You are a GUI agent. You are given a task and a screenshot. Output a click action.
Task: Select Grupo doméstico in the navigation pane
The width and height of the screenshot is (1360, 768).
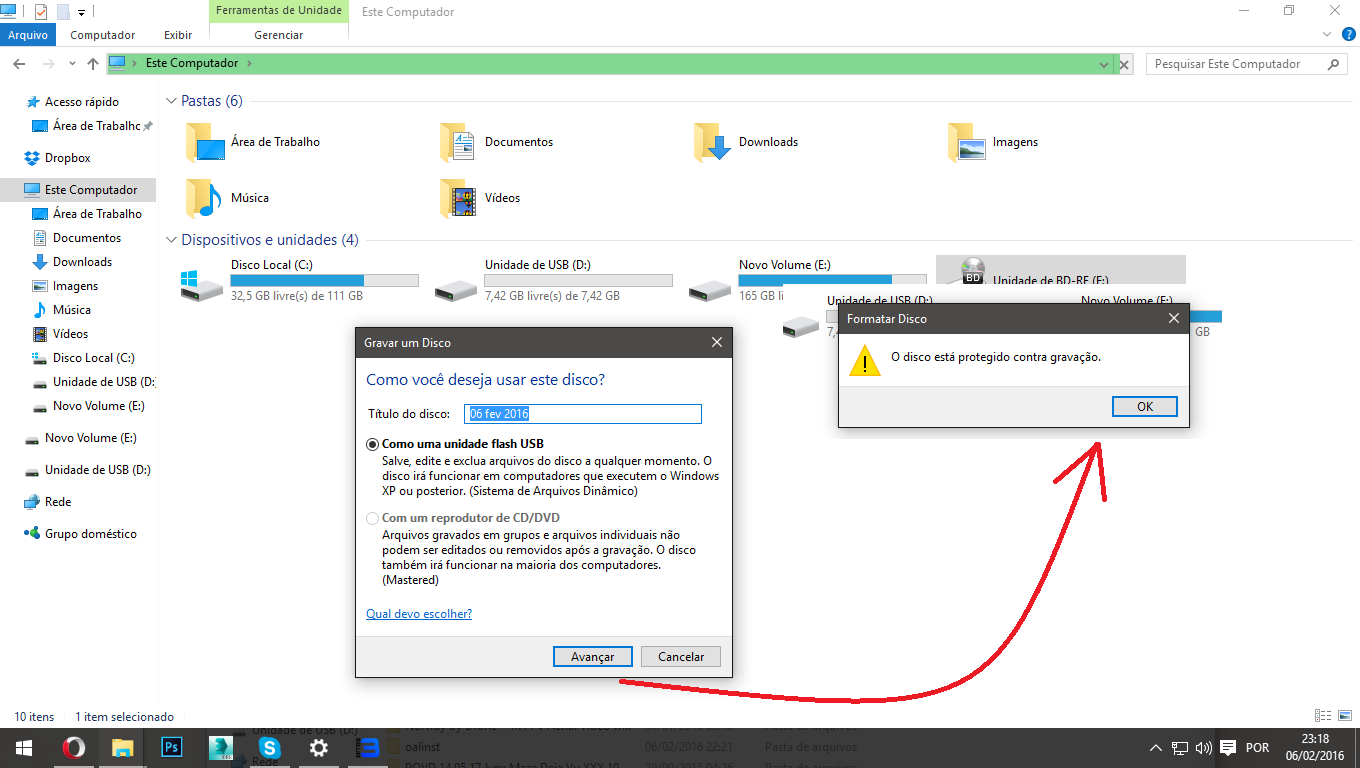tap(91, 534)
